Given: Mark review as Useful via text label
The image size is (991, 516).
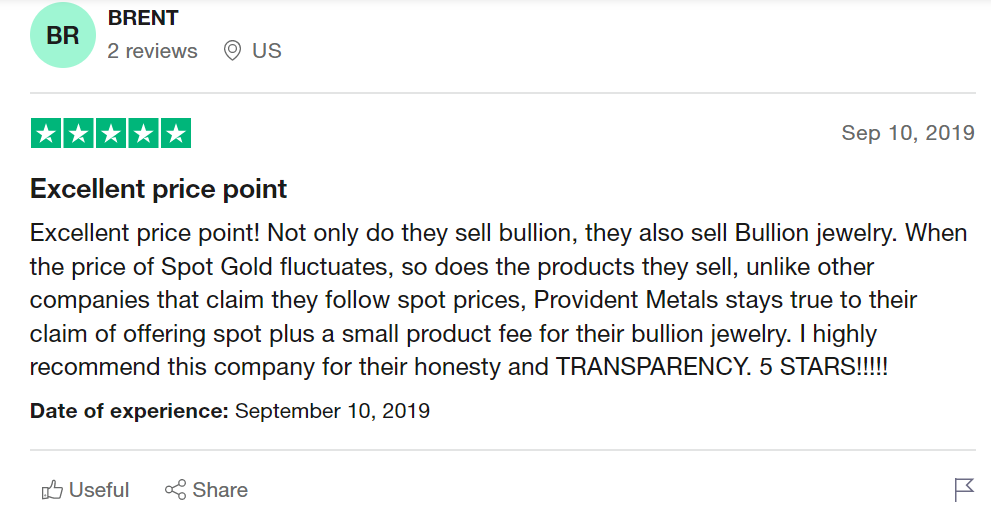Looking at the screenshot, I should [x=99, y=490].
